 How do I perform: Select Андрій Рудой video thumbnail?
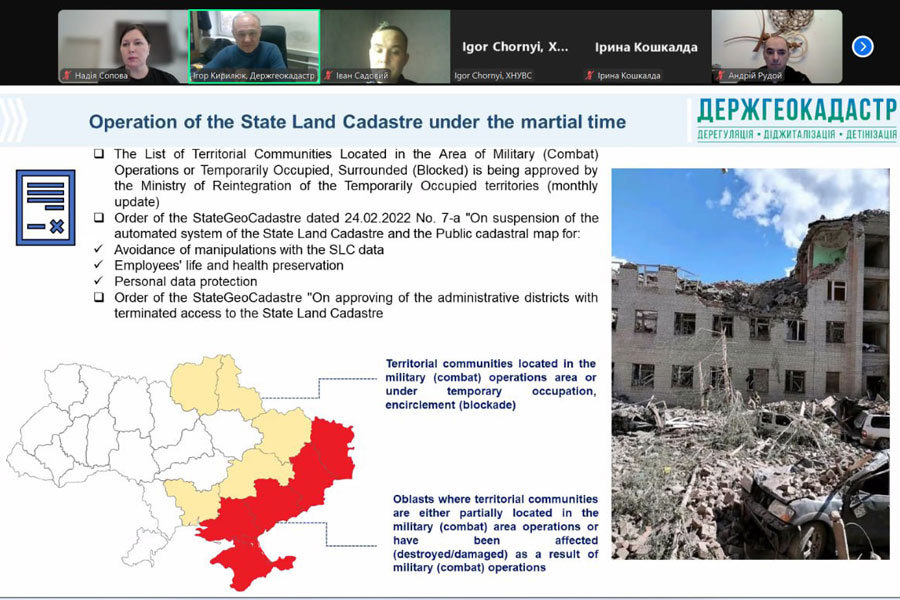tap(777, 47)
